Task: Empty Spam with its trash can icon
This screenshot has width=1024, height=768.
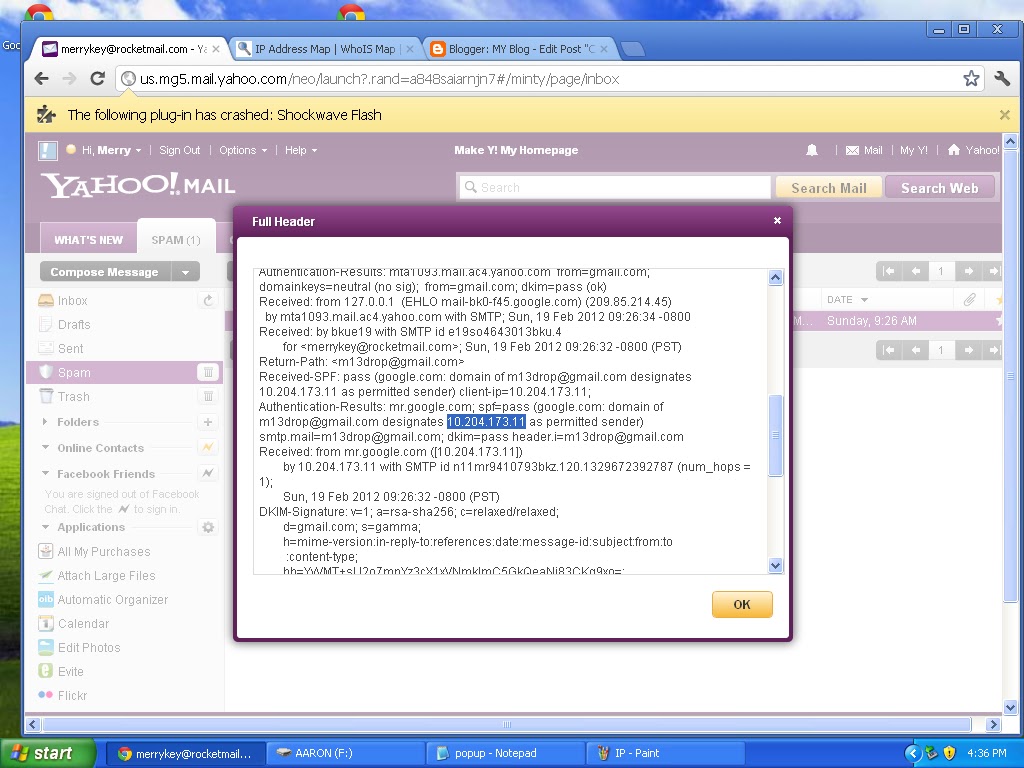Action: [x=208, y=372]
